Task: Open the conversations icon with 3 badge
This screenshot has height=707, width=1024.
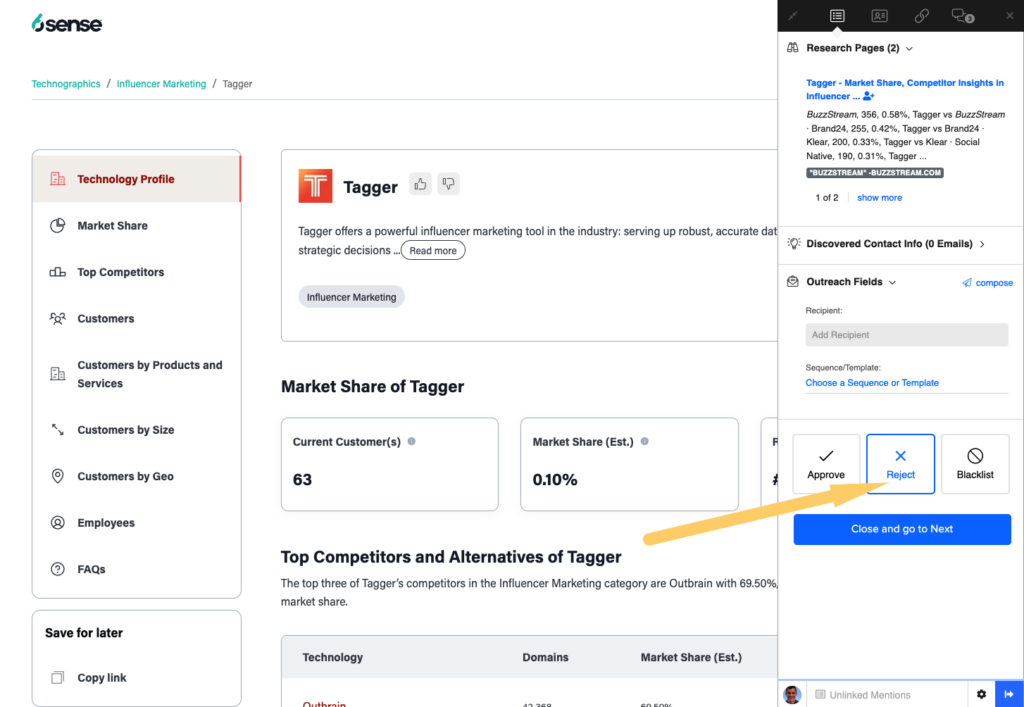Action: point(962,16)
